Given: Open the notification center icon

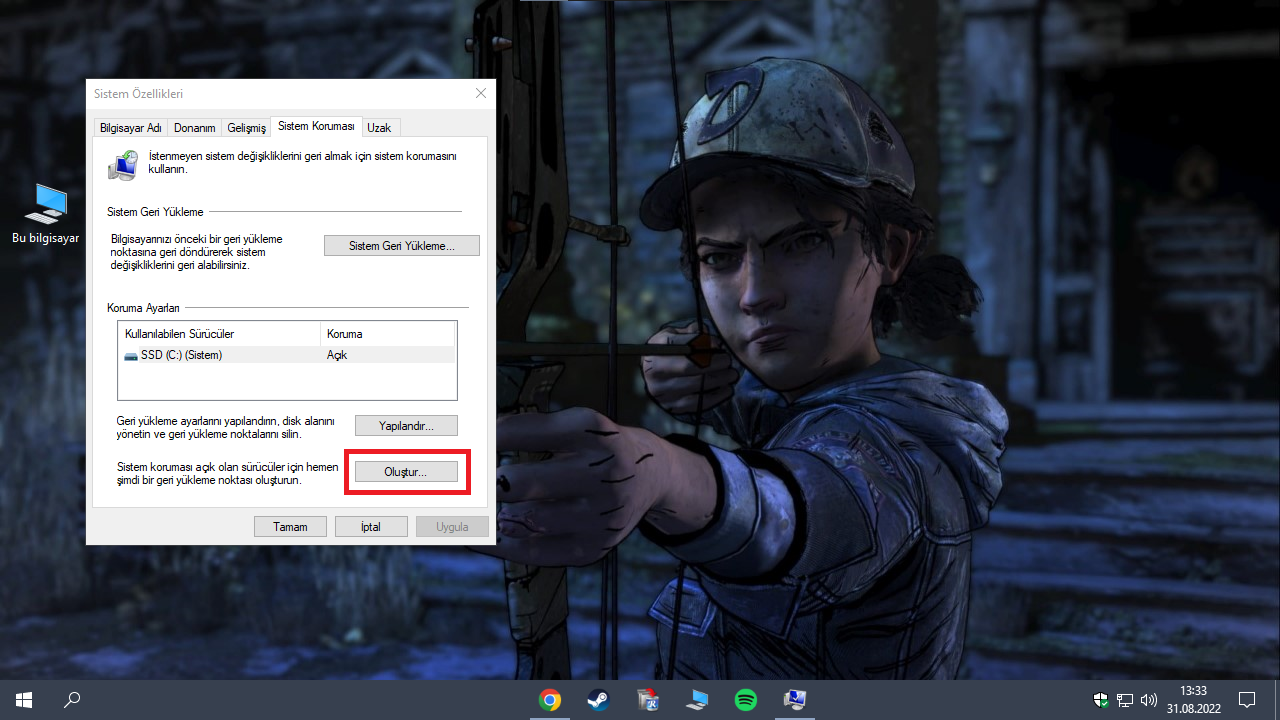Looking at the screenshot, I should 1247,700.
